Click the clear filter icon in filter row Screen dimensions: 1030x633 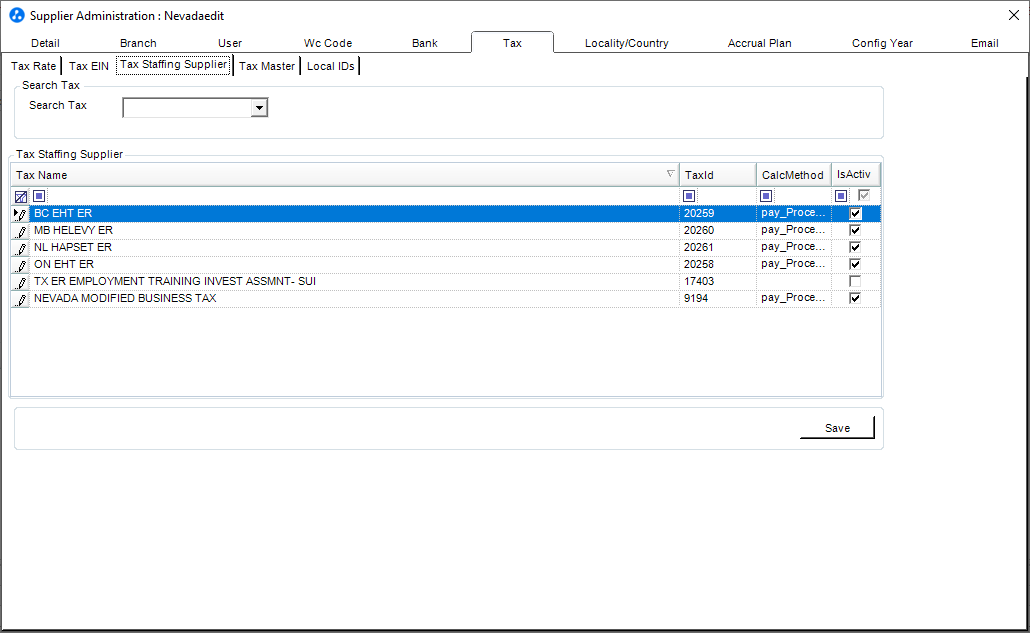[21, 196]
